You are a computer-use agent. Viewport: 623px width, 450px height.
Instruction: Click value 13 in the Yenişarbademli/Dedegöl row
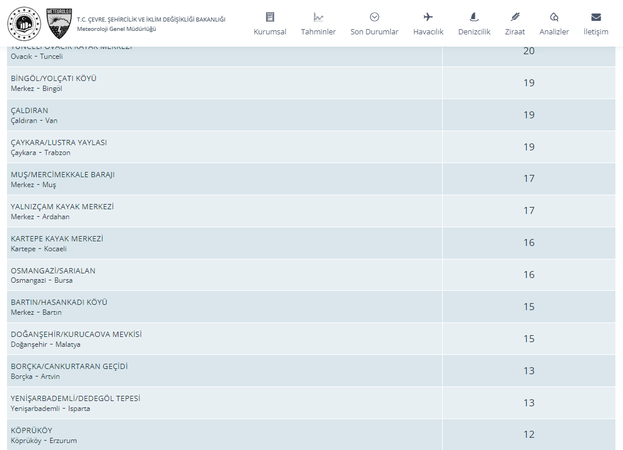coord(529,403)
